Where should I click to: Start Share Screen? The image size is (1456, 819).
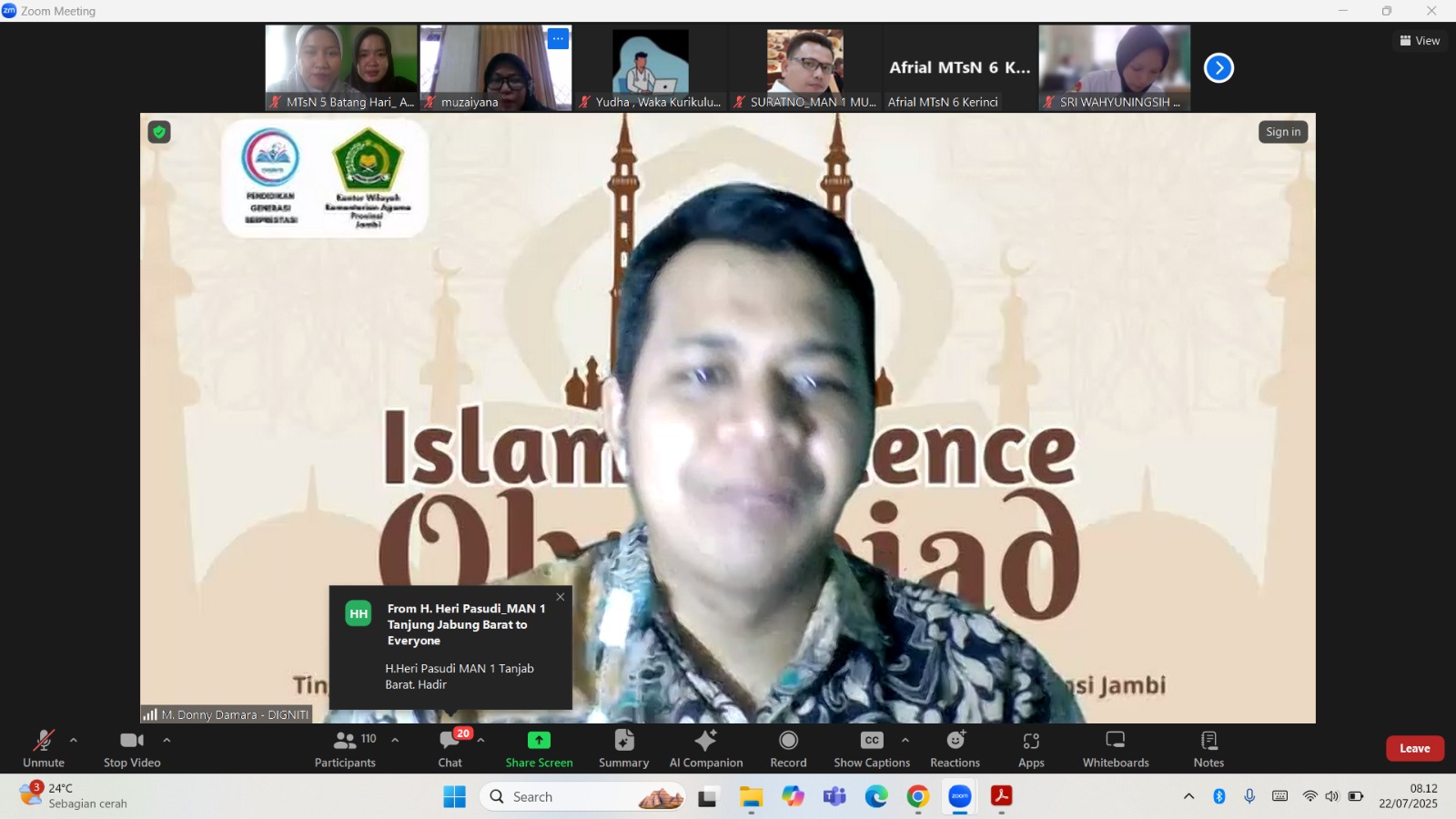539,748
